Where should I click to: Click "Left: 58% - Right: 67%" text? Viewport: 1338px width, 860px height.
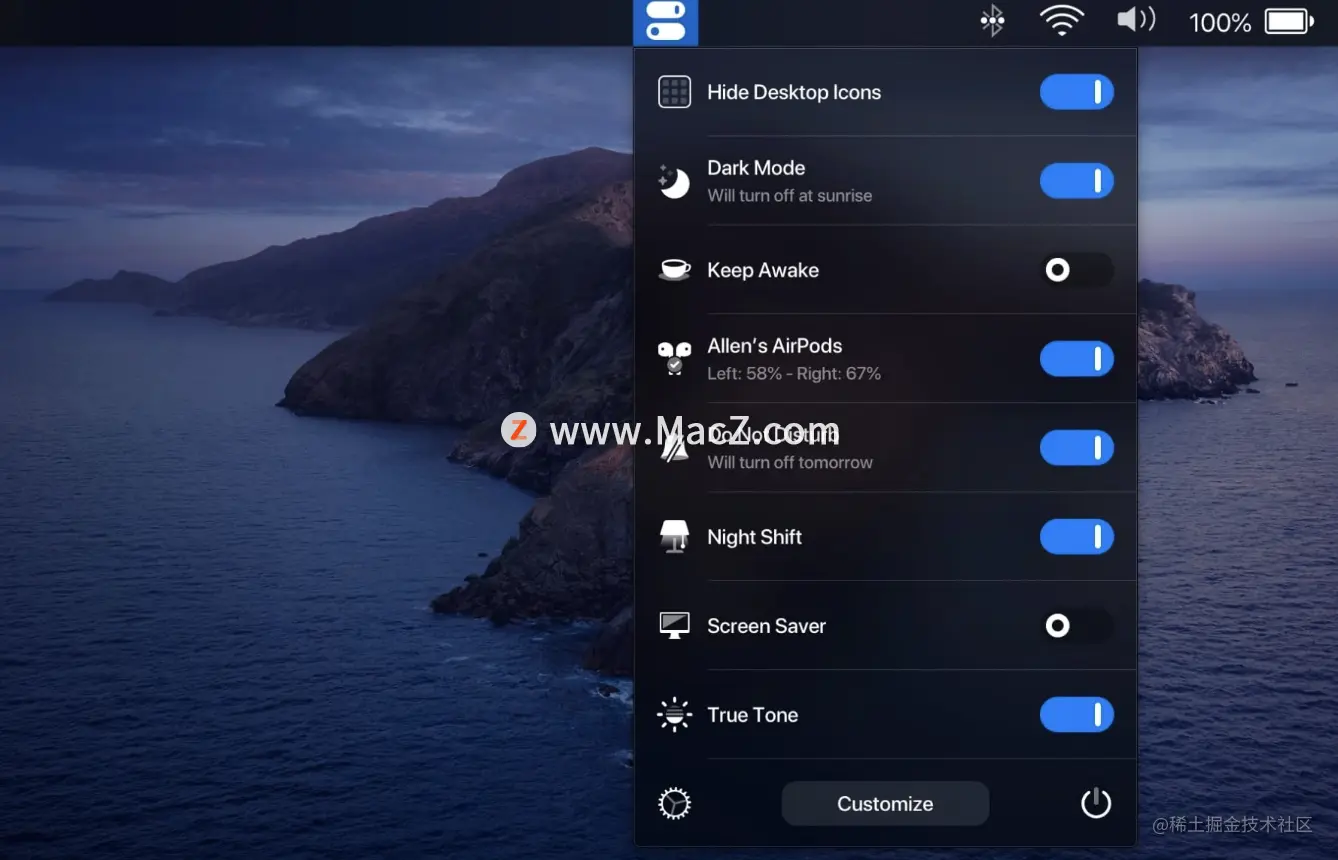794,374
